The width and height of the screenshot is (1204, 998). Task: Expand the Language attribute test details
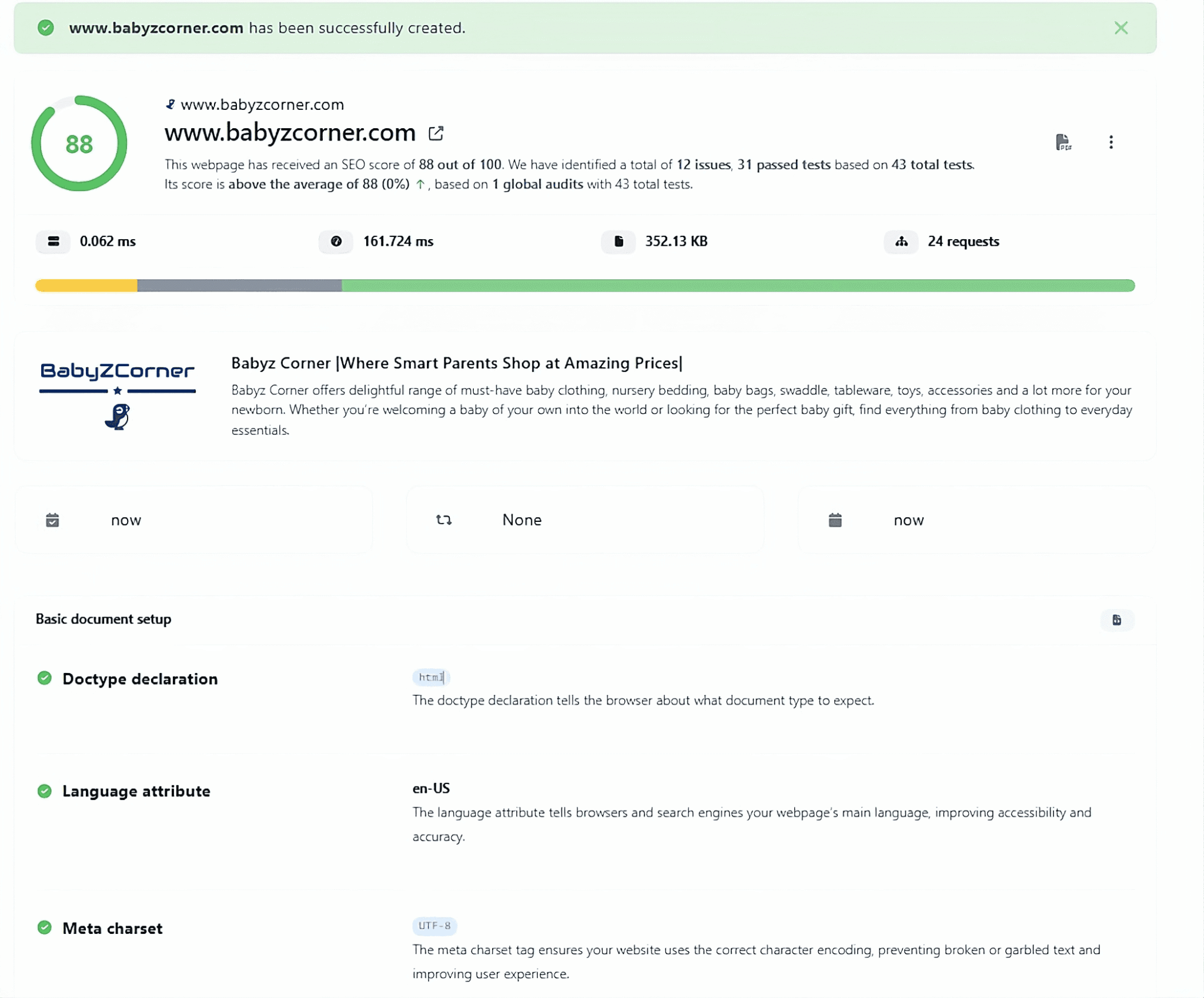tap(136, 791)
